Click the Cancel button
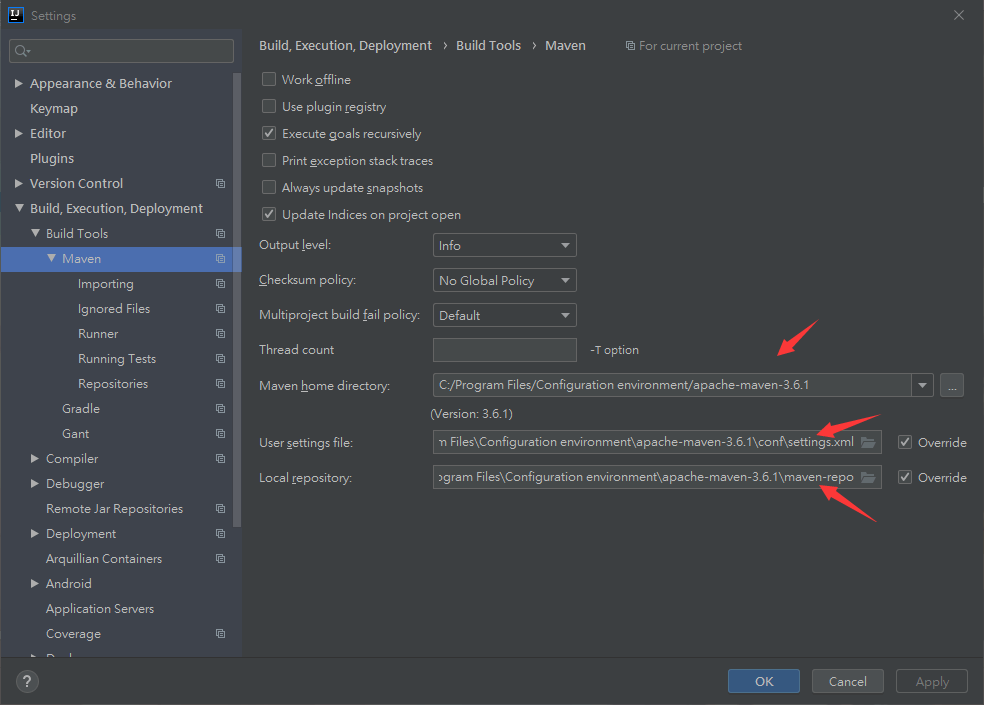Image resolution: width=984 pixels, height=705 pixels. [x=847, y=681]
